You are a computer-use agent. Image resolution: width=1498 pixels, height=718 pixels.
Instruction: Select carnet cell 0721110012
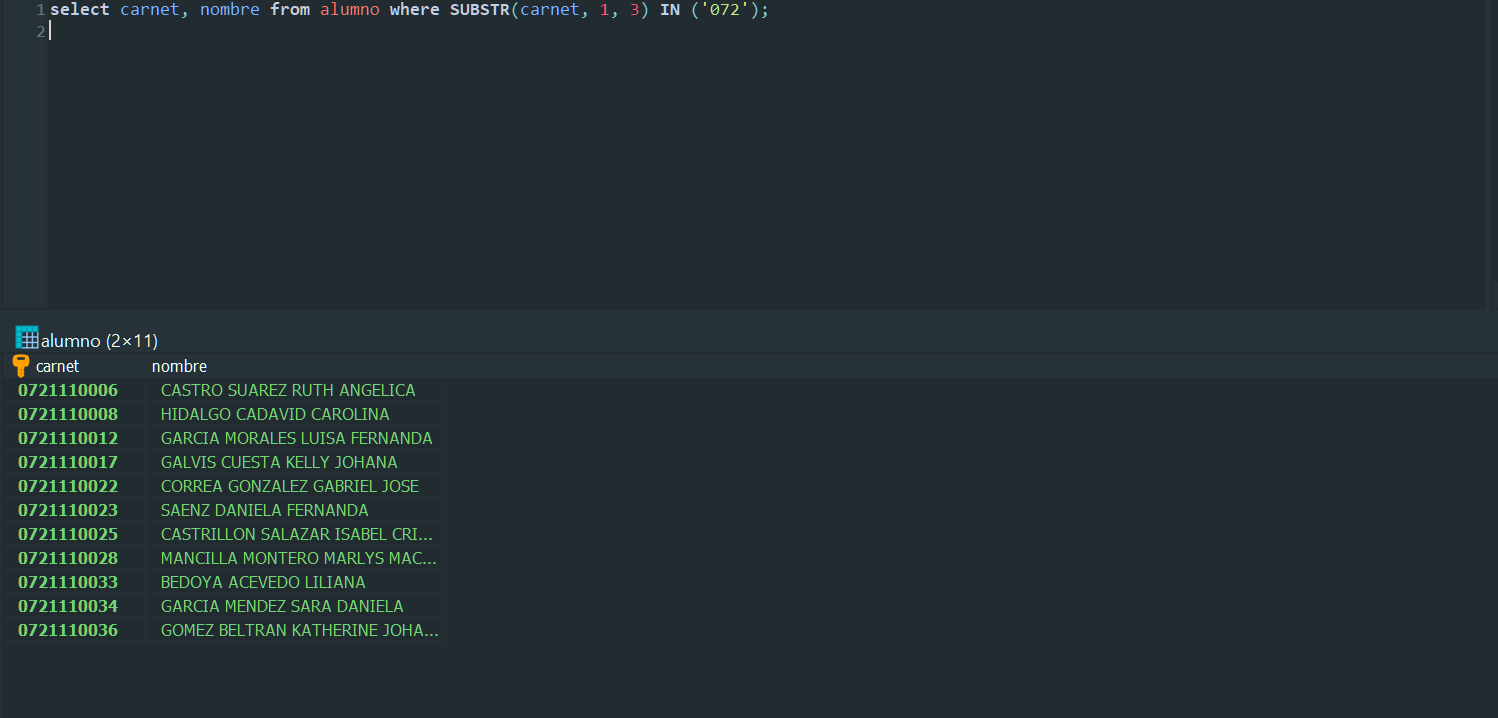(68, 438)
